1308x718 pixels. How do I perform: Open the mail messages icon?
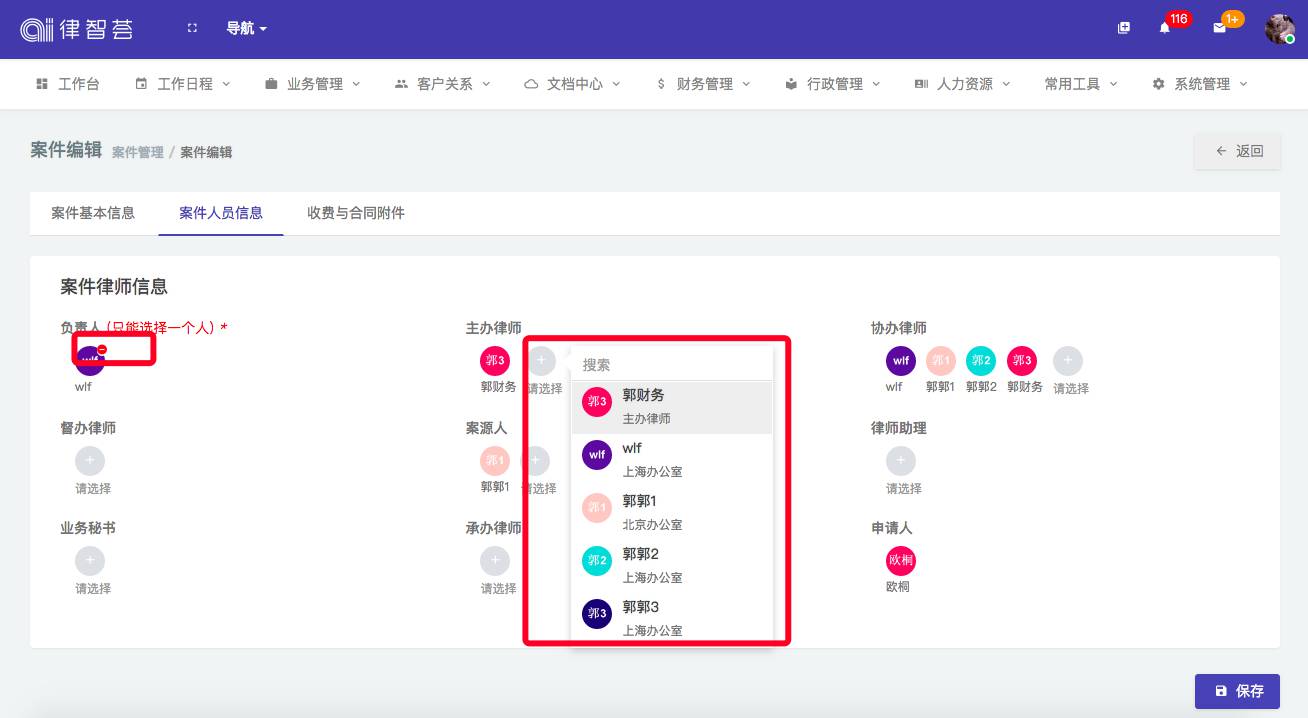(x=1219, y=28)
